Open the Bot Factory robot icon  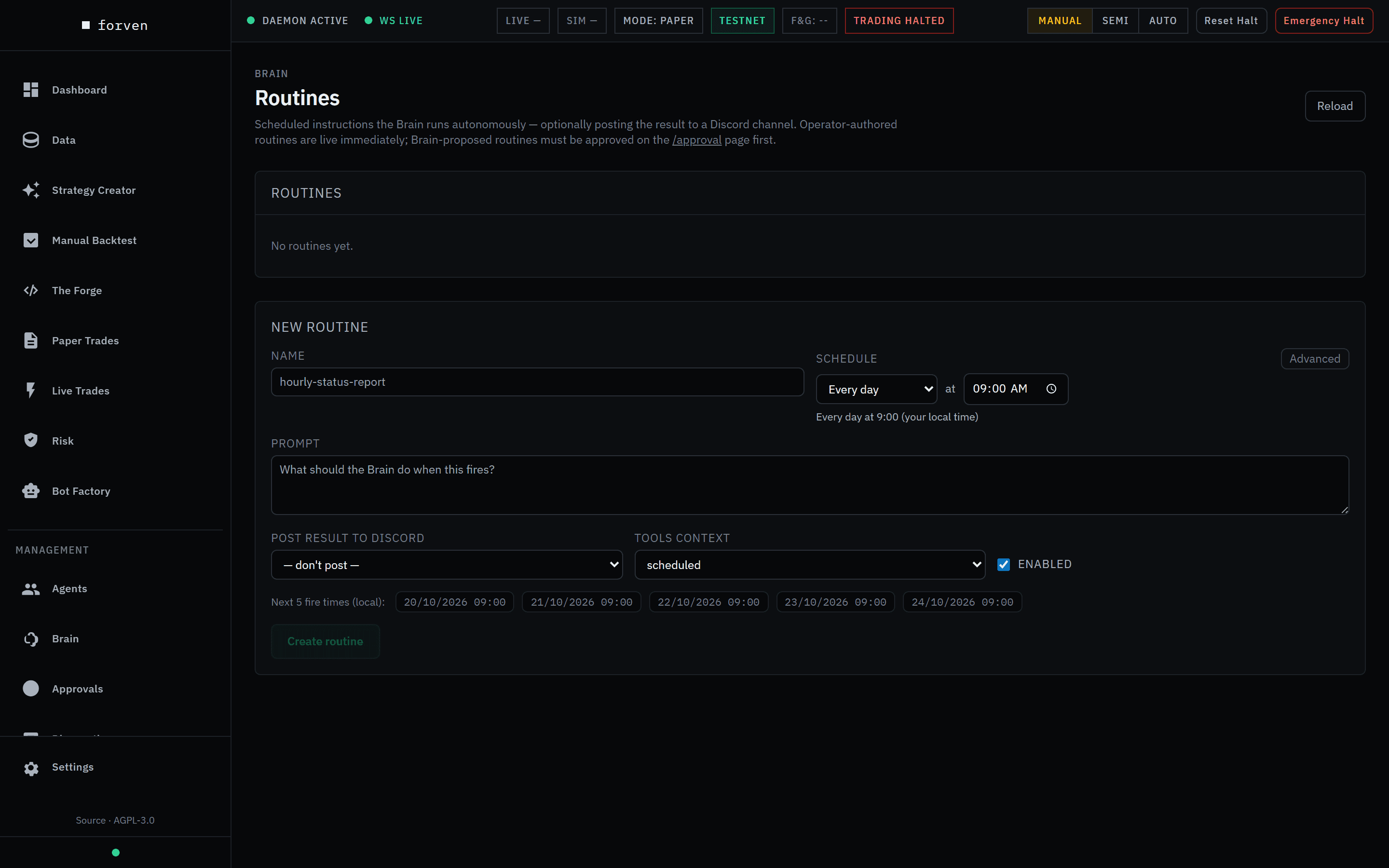[31, 491]
